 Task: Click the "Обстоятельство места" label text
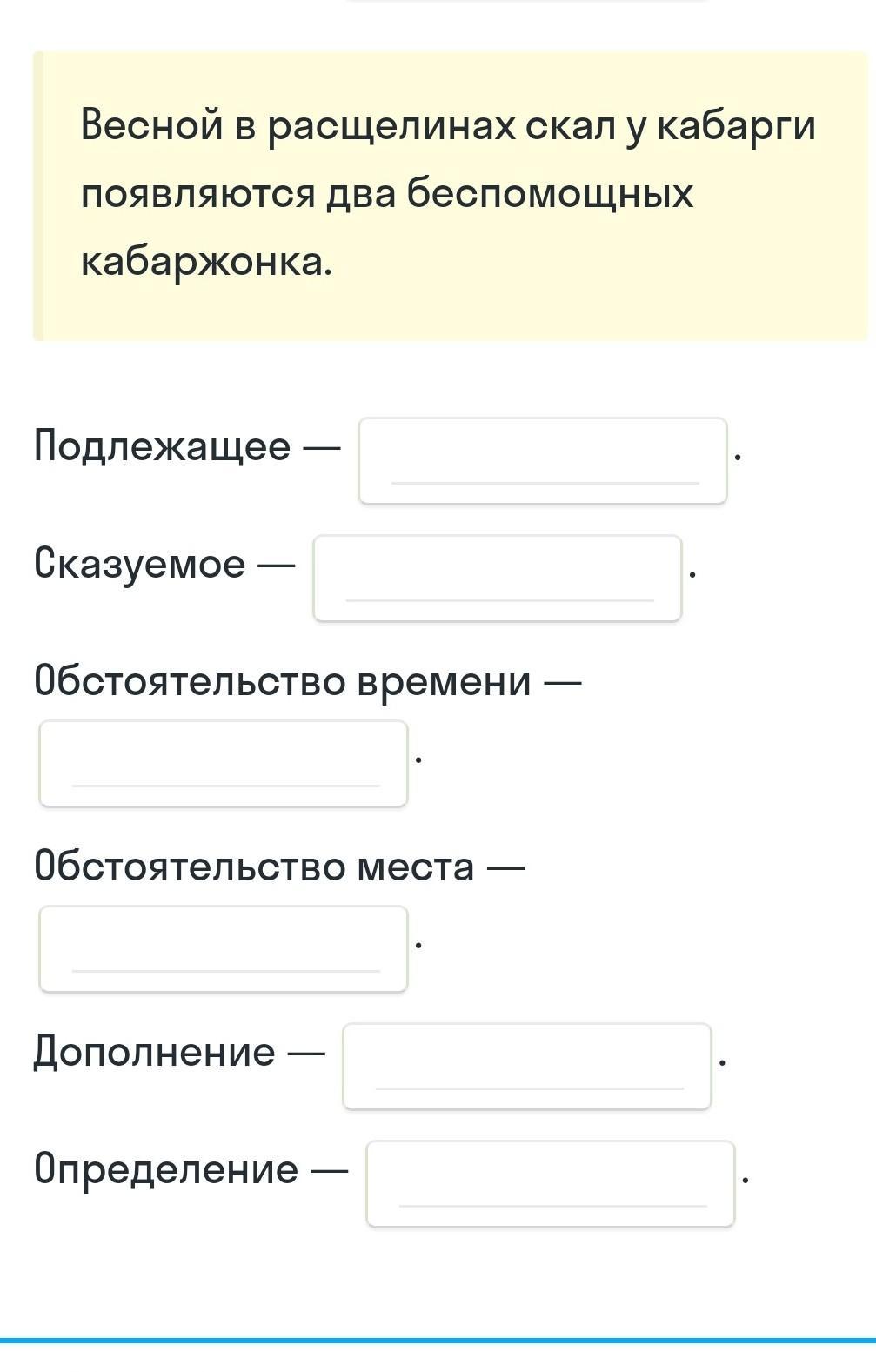pyautogui.click(x=255, y=867)
